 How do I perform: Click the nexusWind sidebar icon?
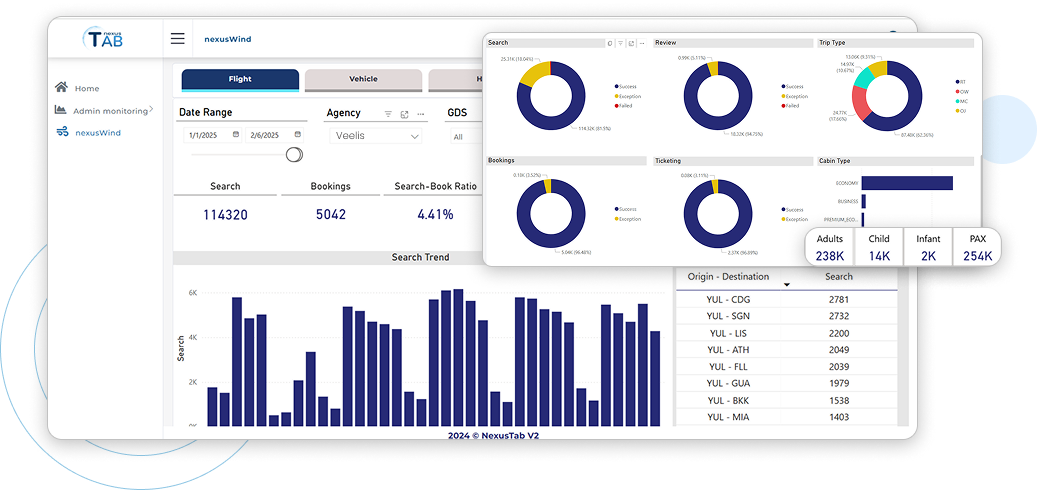click(x=62, y=132)
